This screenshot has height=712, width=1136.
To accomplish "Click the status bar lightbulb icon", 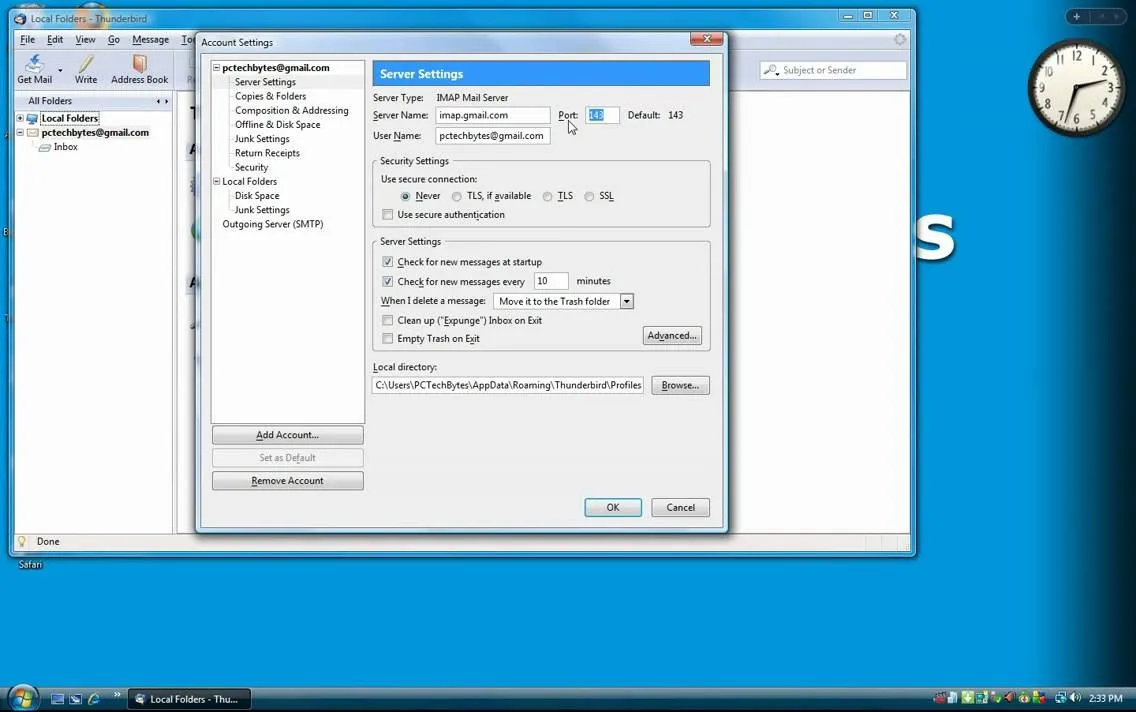I will [x=22, y=541].
